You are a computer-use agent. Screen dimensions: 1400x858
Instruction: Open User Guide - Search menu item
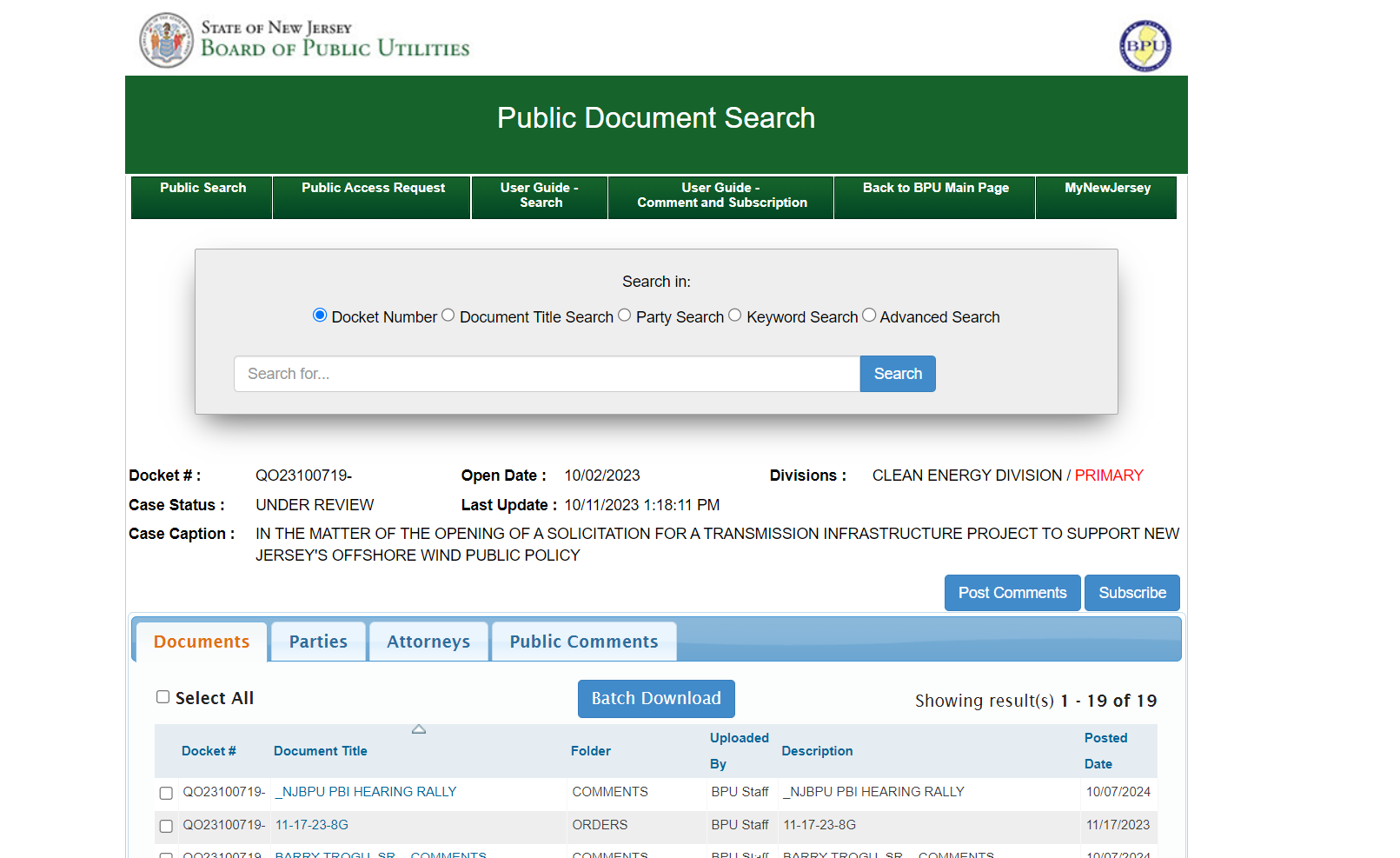pyautogui.click(x=540, y=197)
